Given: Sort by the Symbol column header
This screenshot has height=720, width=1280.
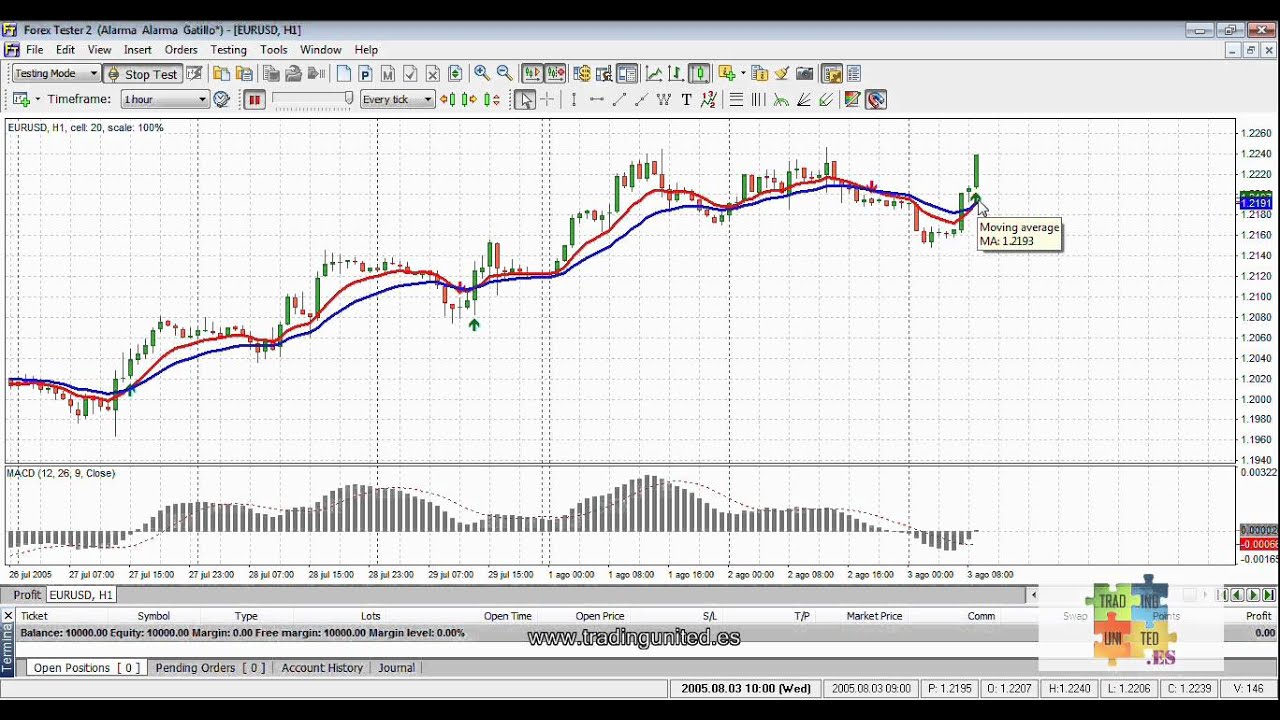Looking at the screenshot, I should click(x=153, y=616).
